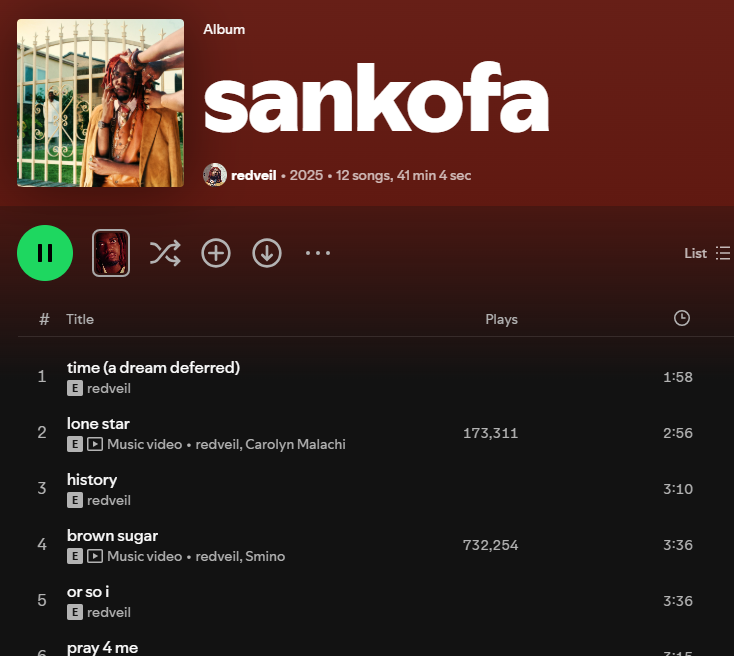The image size is (734, 656).
Task: Download the sankofa album
Action: 267,253
